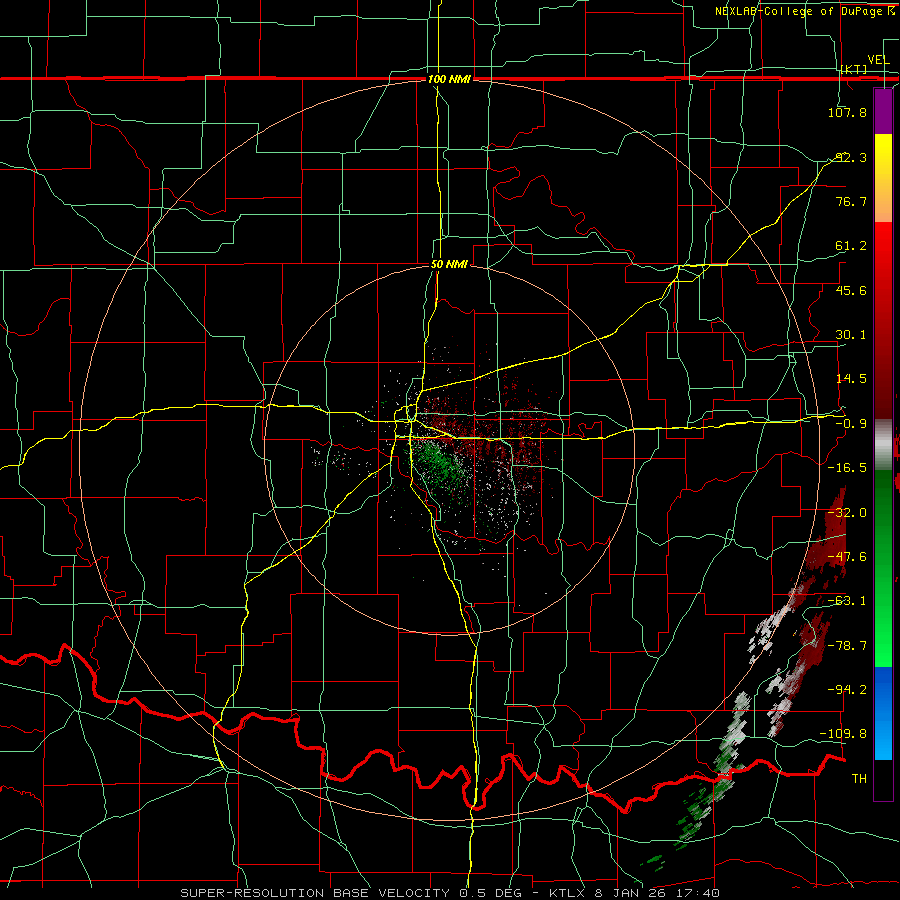Click the 61.2 legend value
The height and width of the screenshot is (900, 900).
851,246
